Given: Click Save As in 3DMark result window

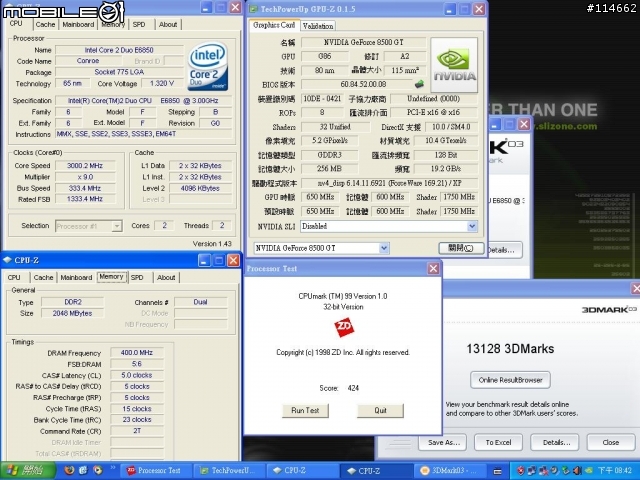Looking at the screenshot, I should (x=443, y=442).
